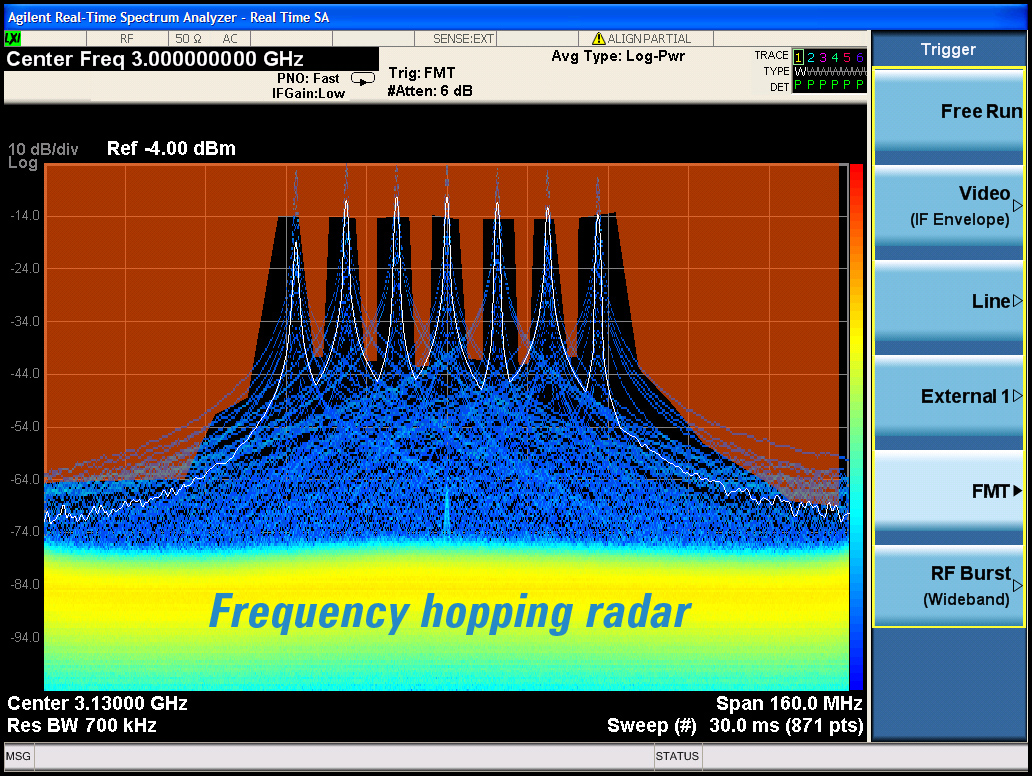The height and width of the screenshot is (776, 1032).
Task: Select the cyan trace 2 indicator
Action: coord(811,57)
